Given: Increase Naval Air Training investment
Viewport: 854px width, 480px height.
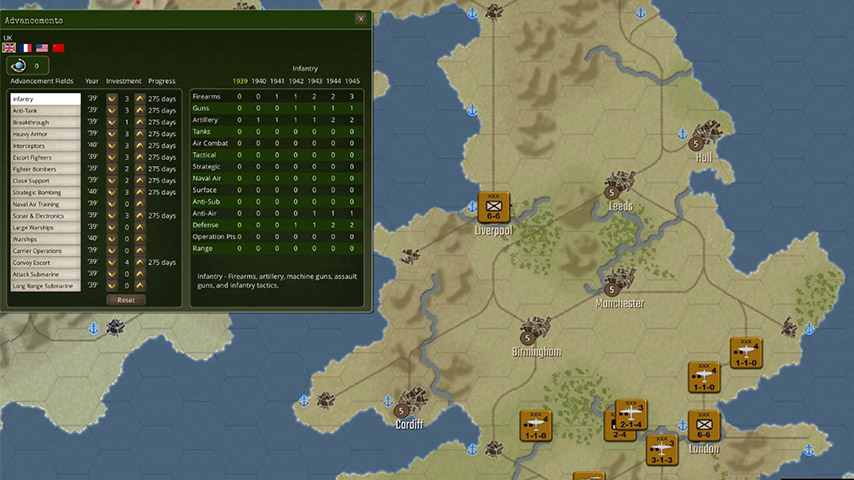Looking at the screenshot, I should pyautogui.click(x=140, y=204).
